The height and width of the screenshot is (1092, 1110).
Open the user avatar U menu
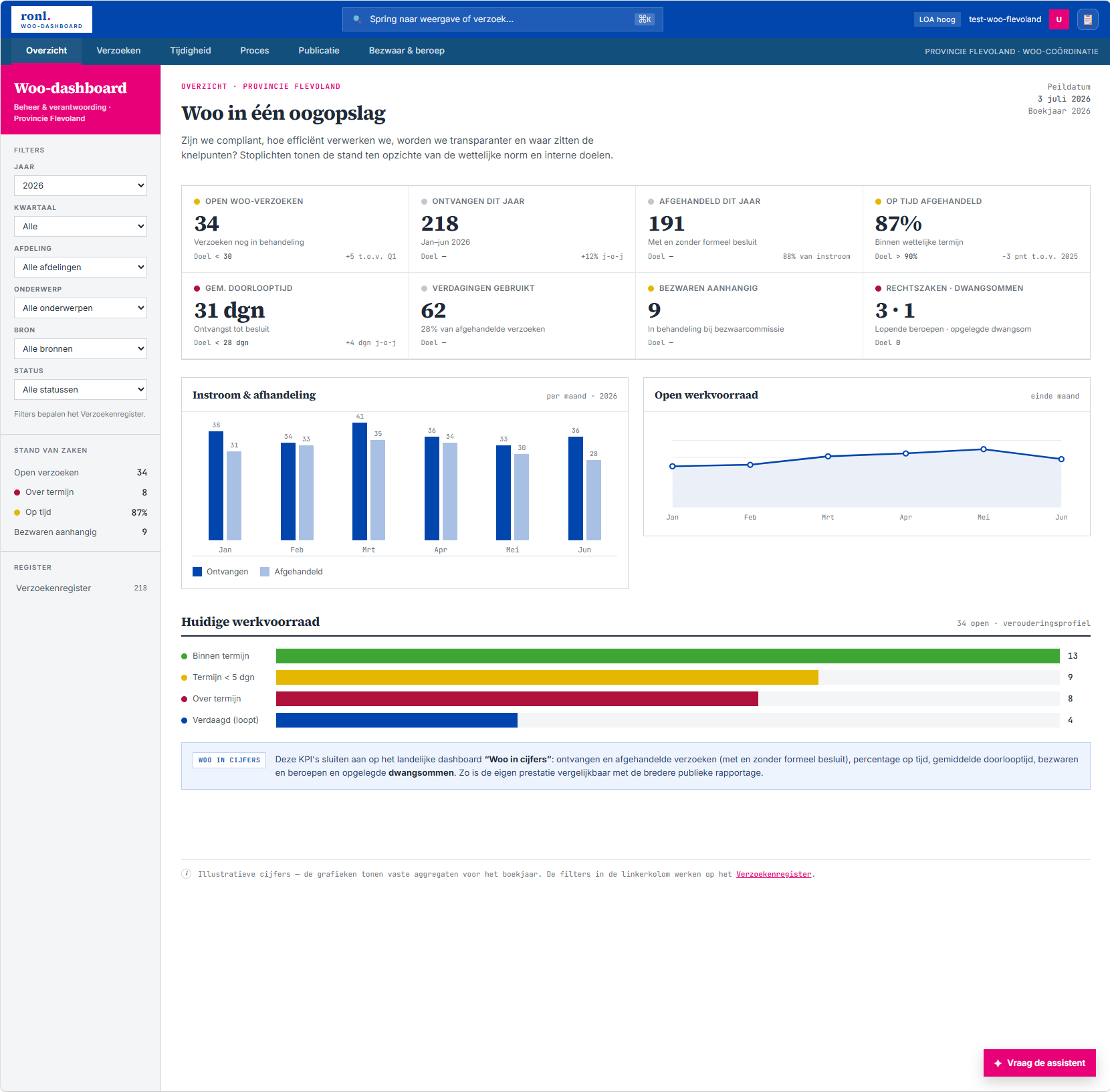(1059, 19)
